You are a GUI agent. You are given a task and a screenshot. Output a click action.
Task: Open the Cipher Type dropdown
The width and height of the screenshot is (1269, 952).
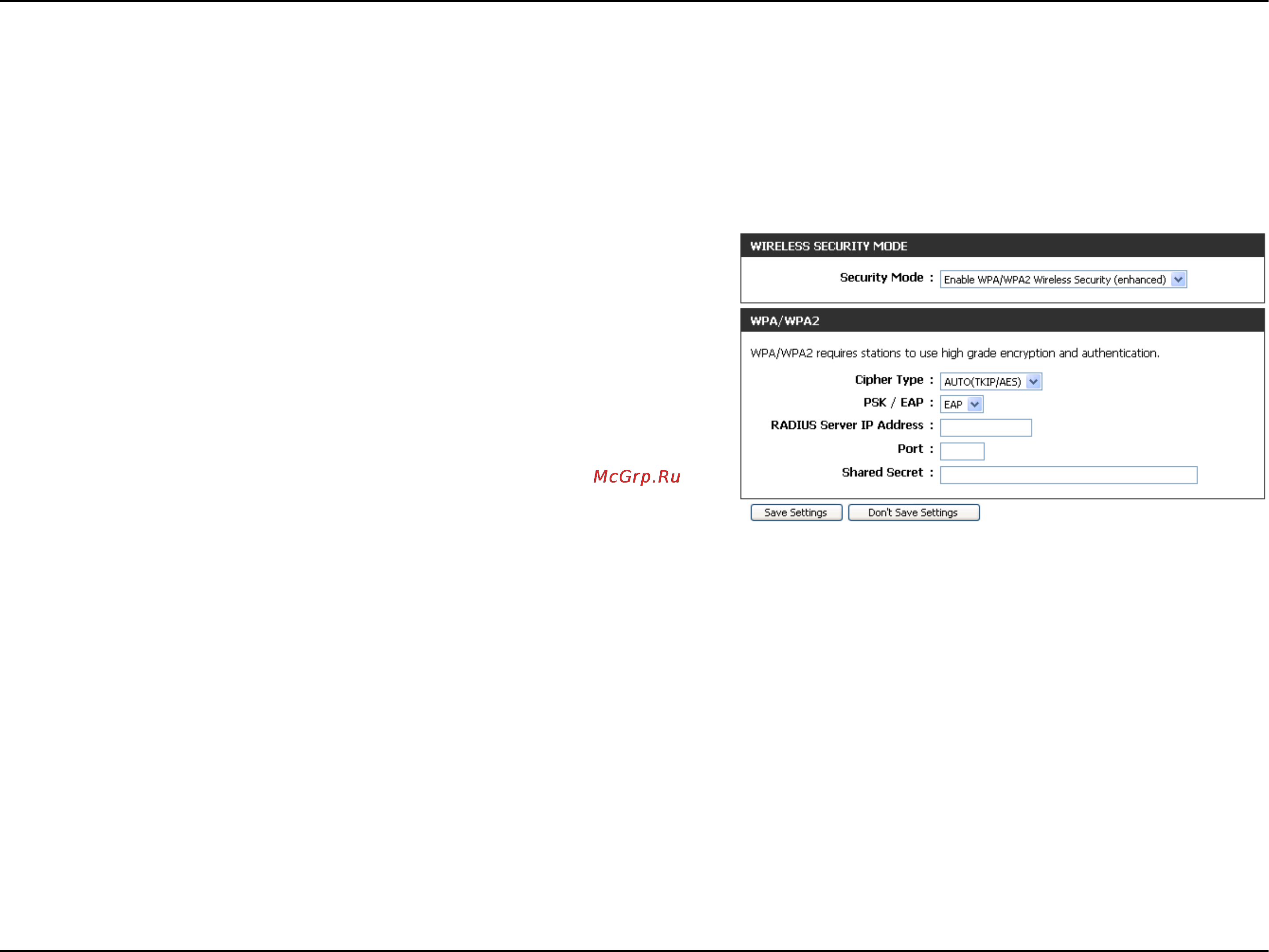tap(991, 381)
